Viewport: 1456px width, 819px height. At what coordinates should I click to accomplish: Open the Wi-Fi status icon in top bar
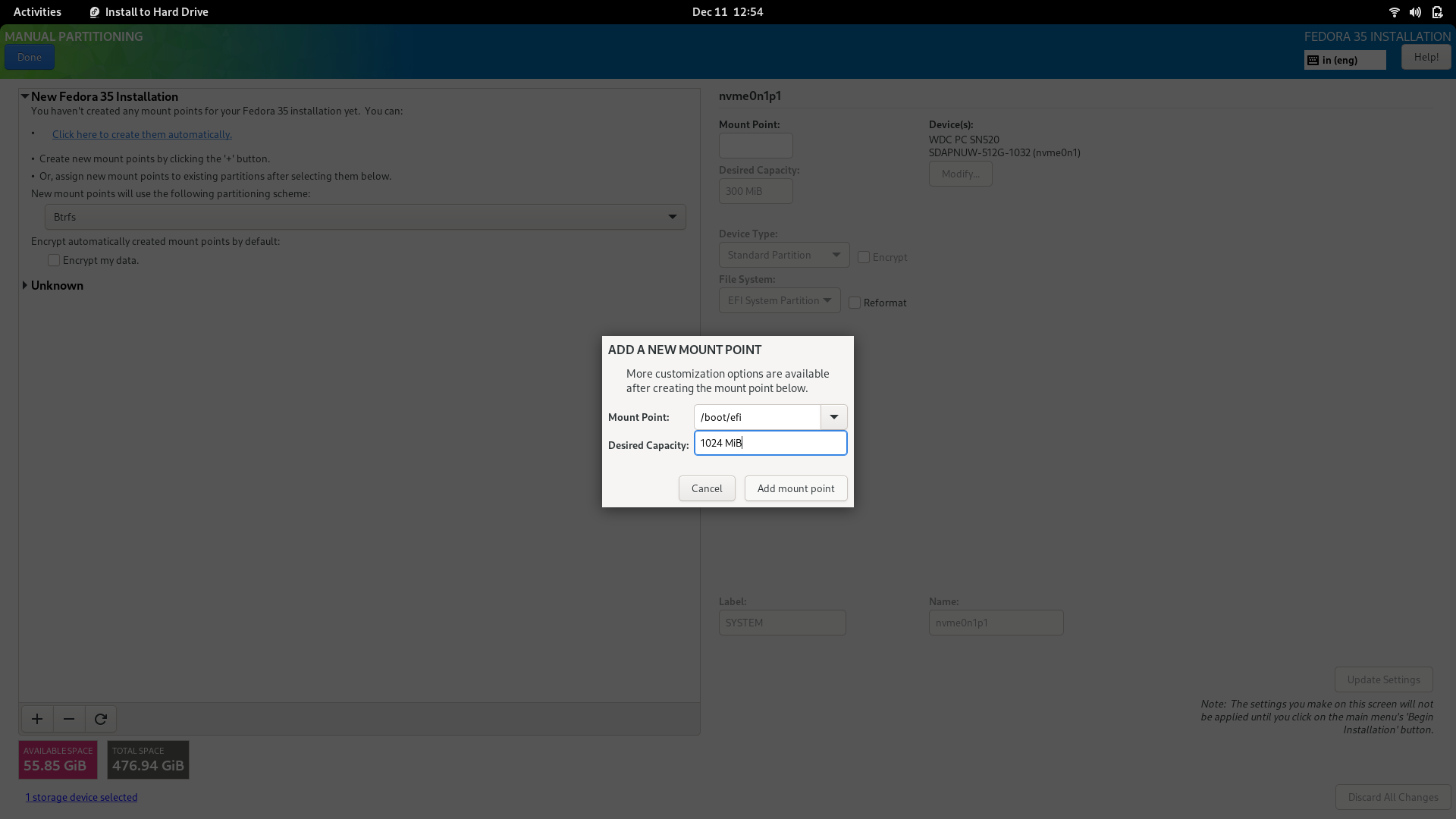(x=1394, y=12)
